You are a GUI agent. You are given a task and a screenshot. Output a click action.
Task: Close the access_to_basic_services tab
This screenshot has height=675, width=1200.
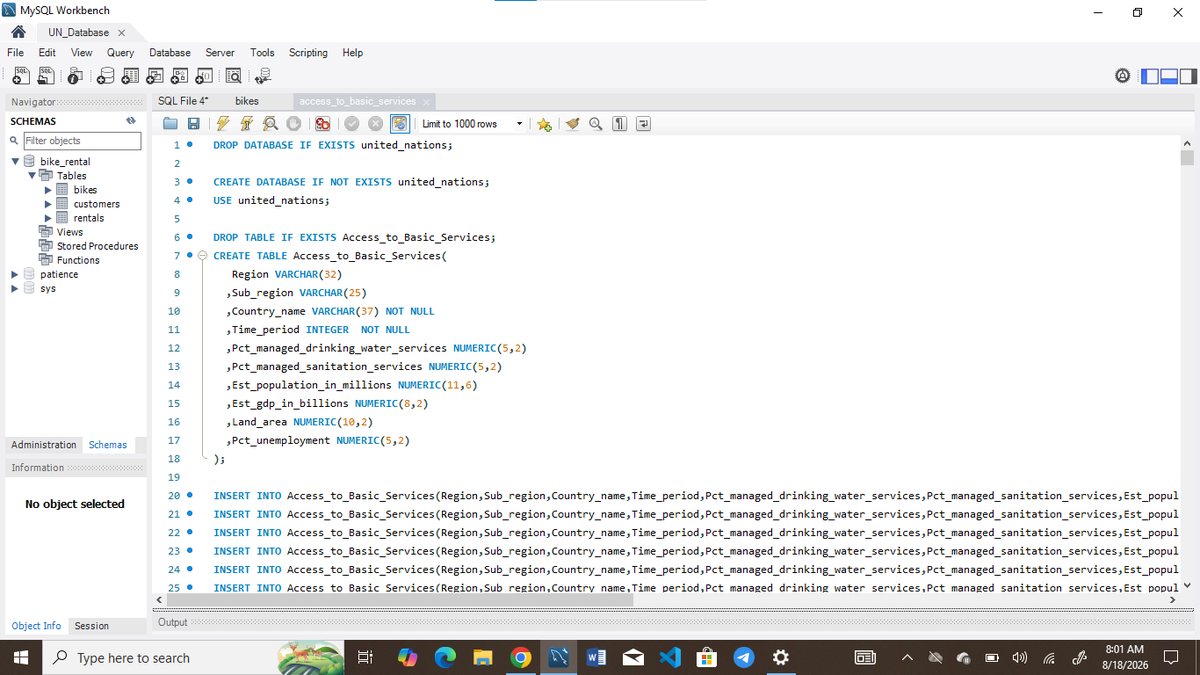pyautogui.click(x=426, y=102)
